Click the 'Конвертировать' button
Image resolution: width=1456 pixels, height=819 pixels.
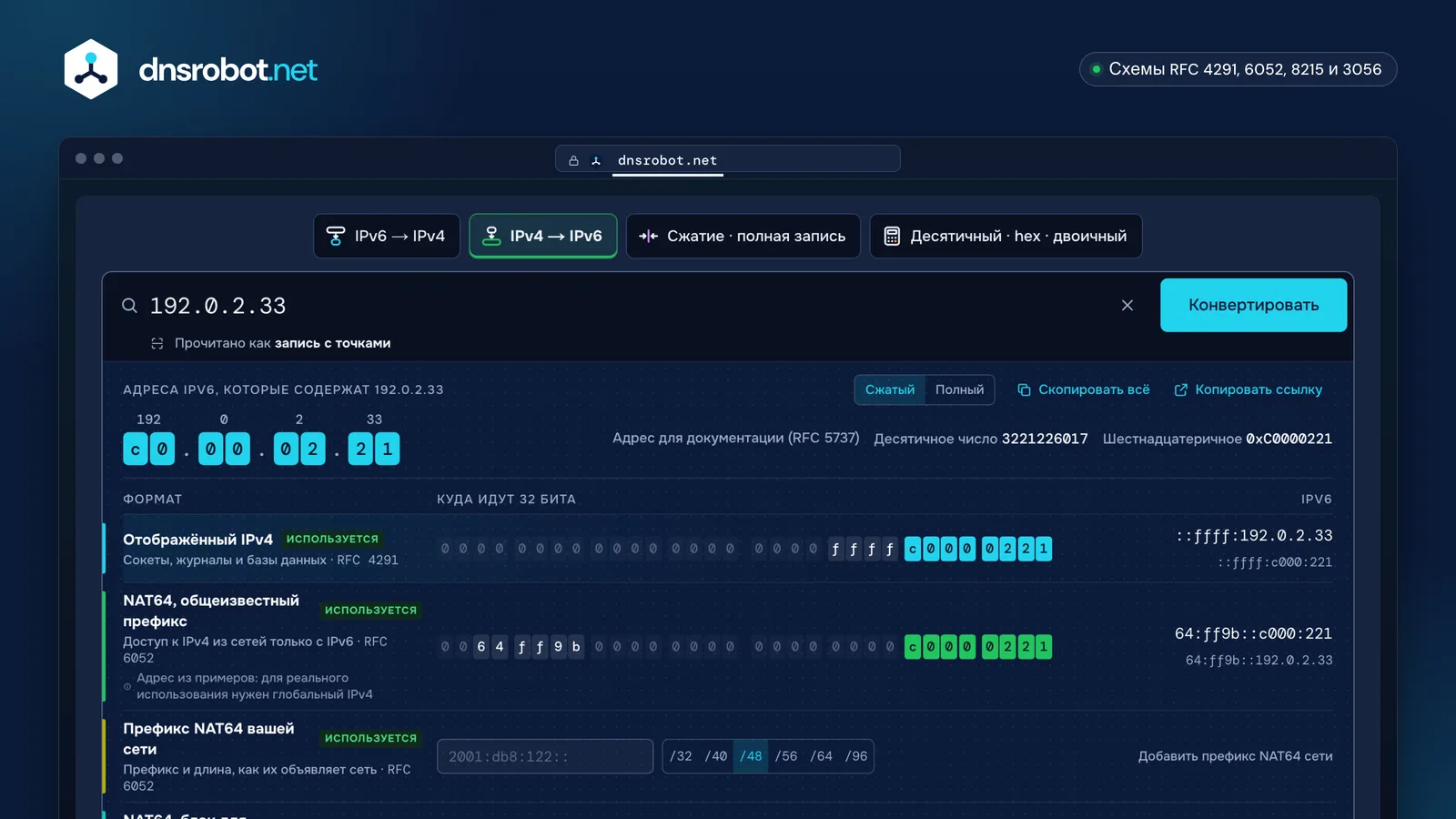click(1253, 305)
